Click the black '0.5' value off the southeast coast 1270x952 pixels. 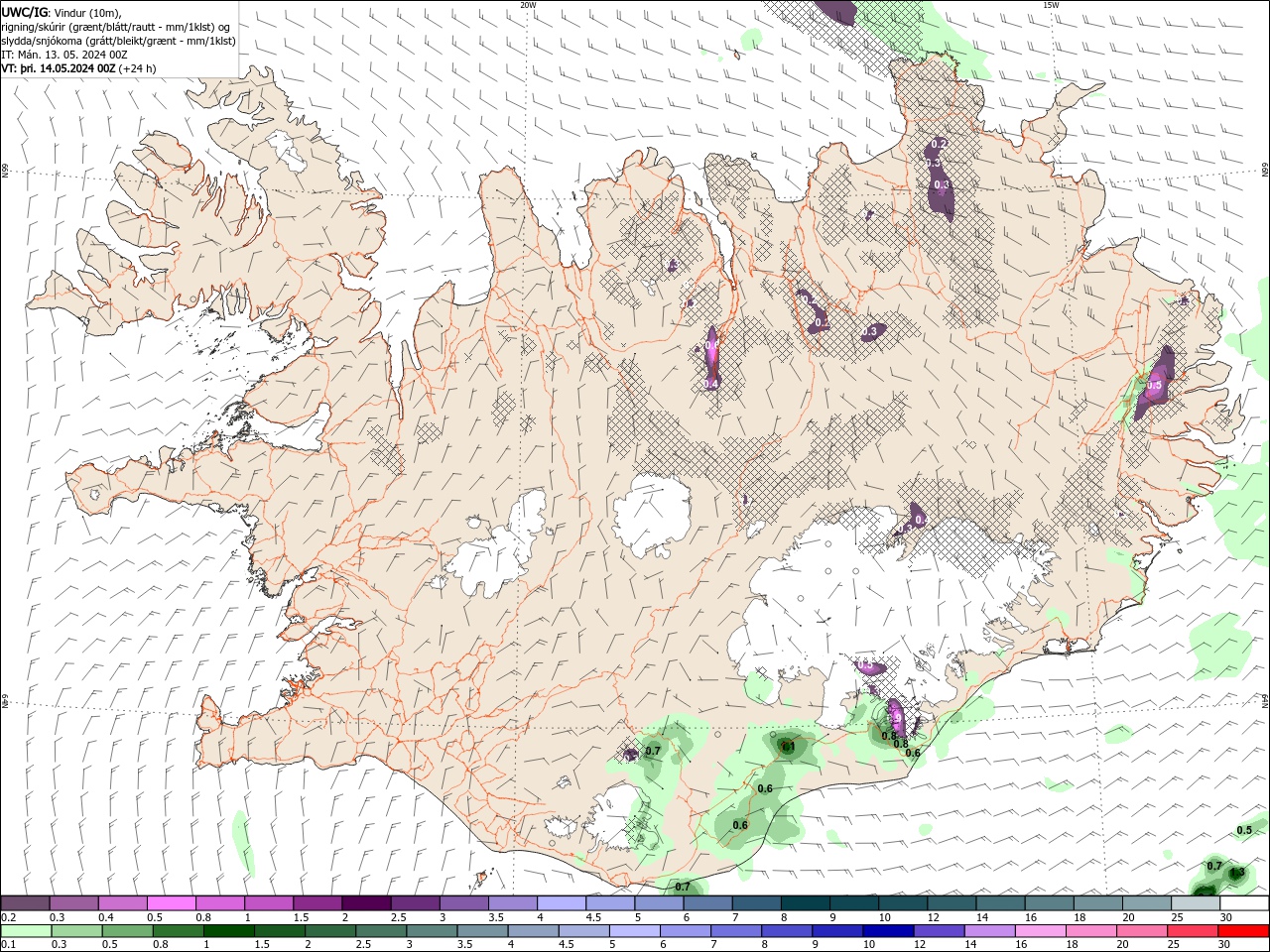pyautogui.click(x=1244, y=830)
